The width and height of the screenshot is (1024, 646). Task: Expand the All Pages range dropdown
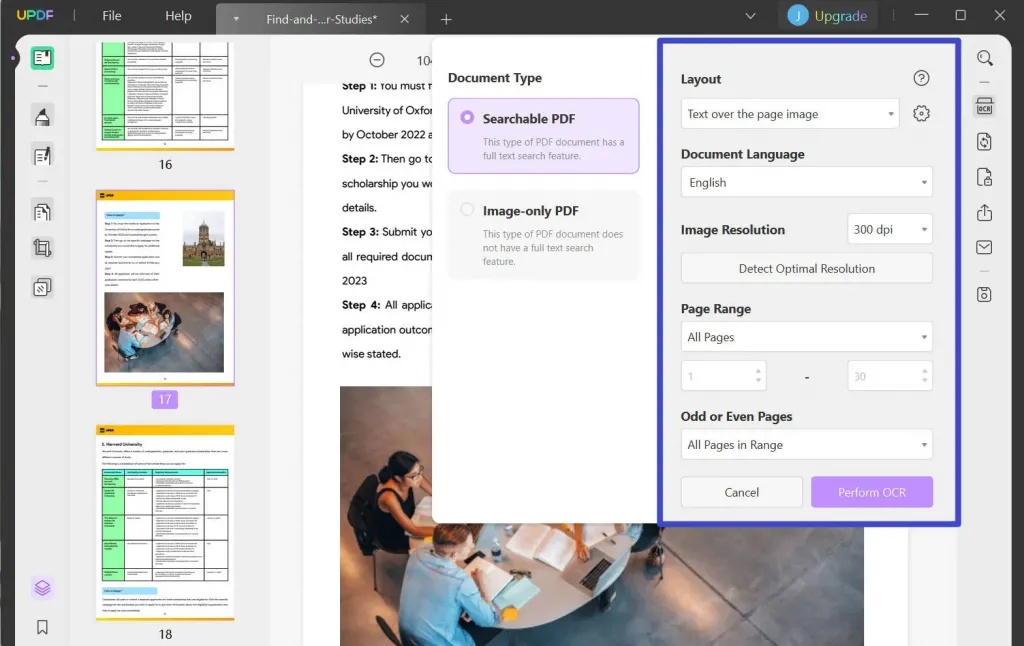coord(807,337)
